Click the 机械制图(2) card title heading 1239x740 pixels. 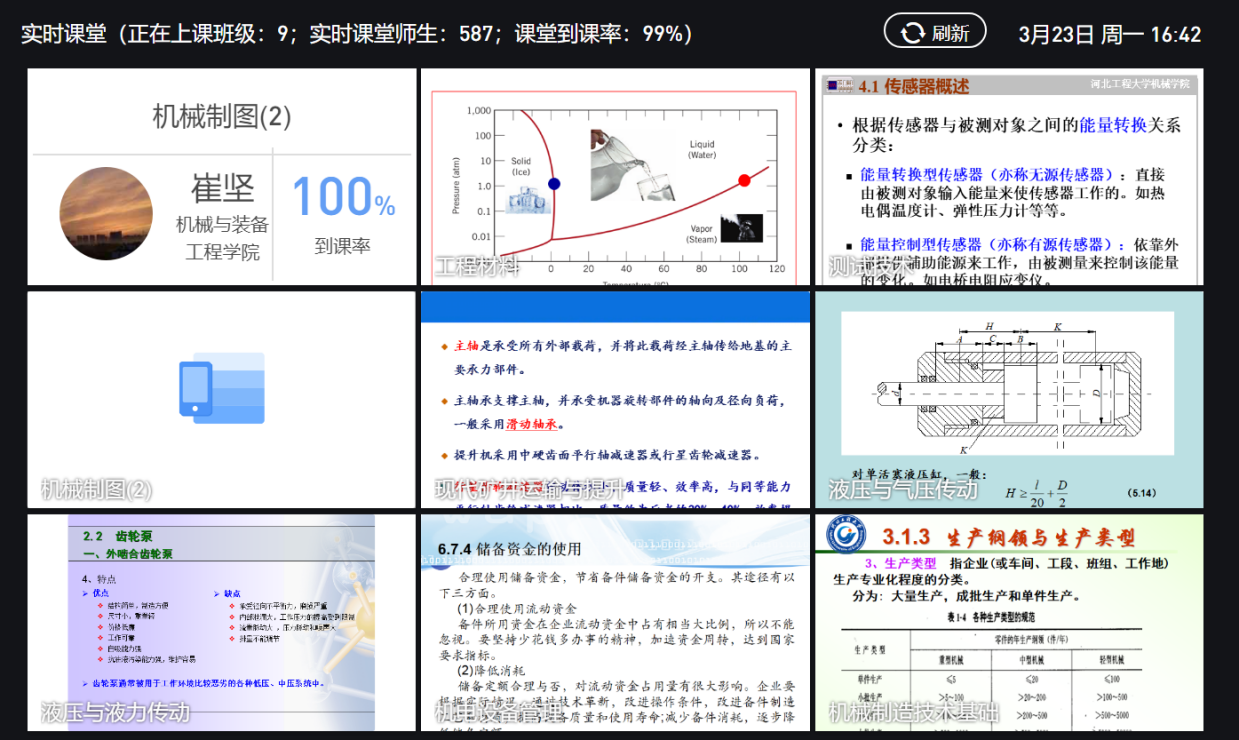(x=221, y=117)
